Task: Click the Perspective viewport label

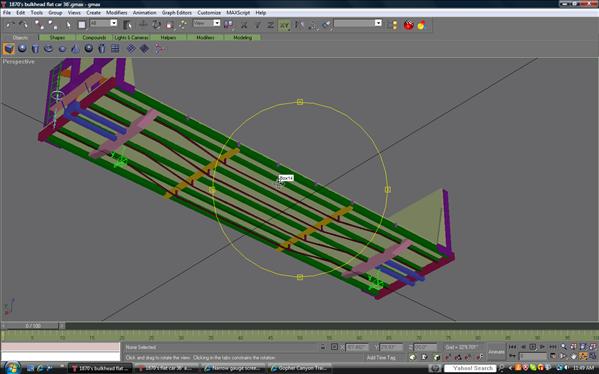Action: pyautogui.click(x=18, y=62)
